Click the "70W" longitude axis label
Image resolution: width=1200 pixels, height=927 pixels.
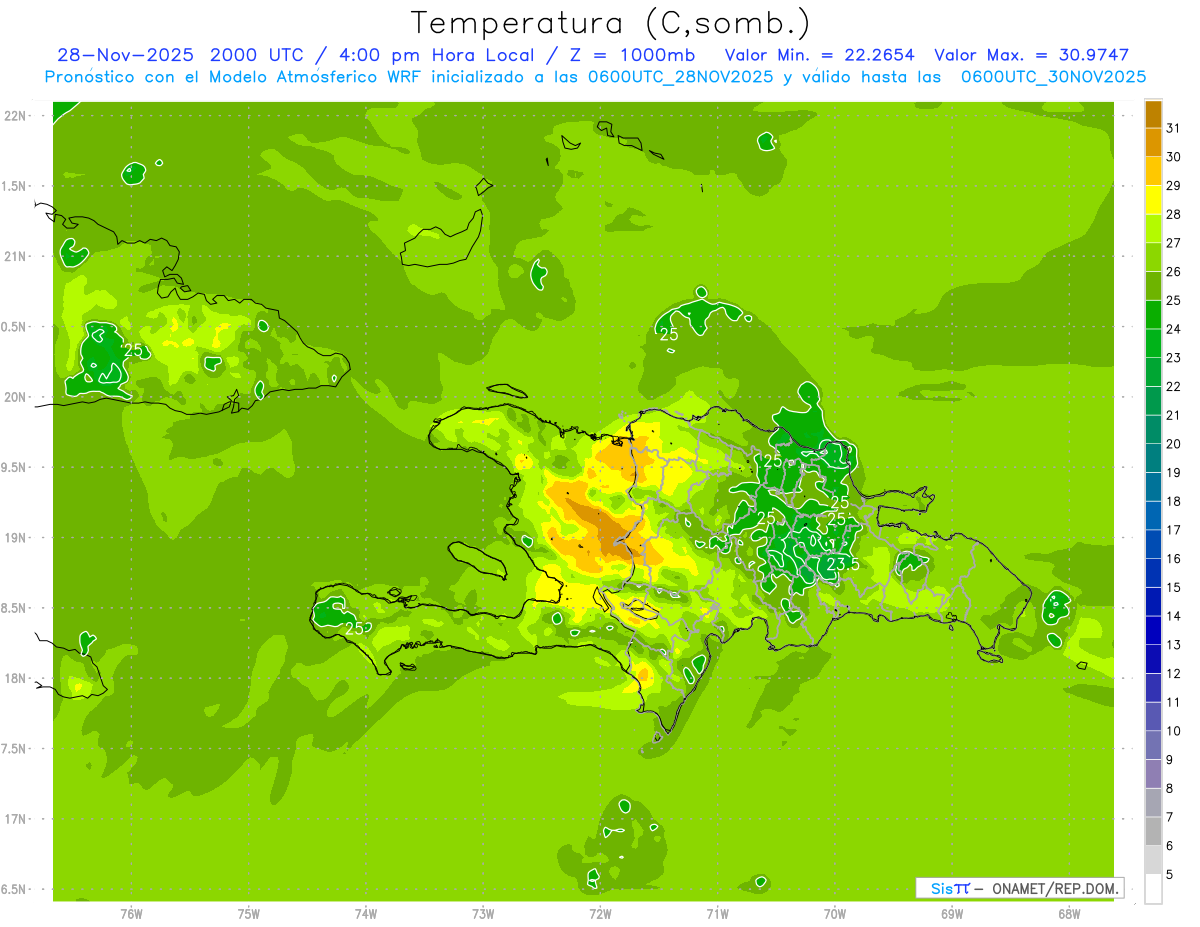click(835, 914)
